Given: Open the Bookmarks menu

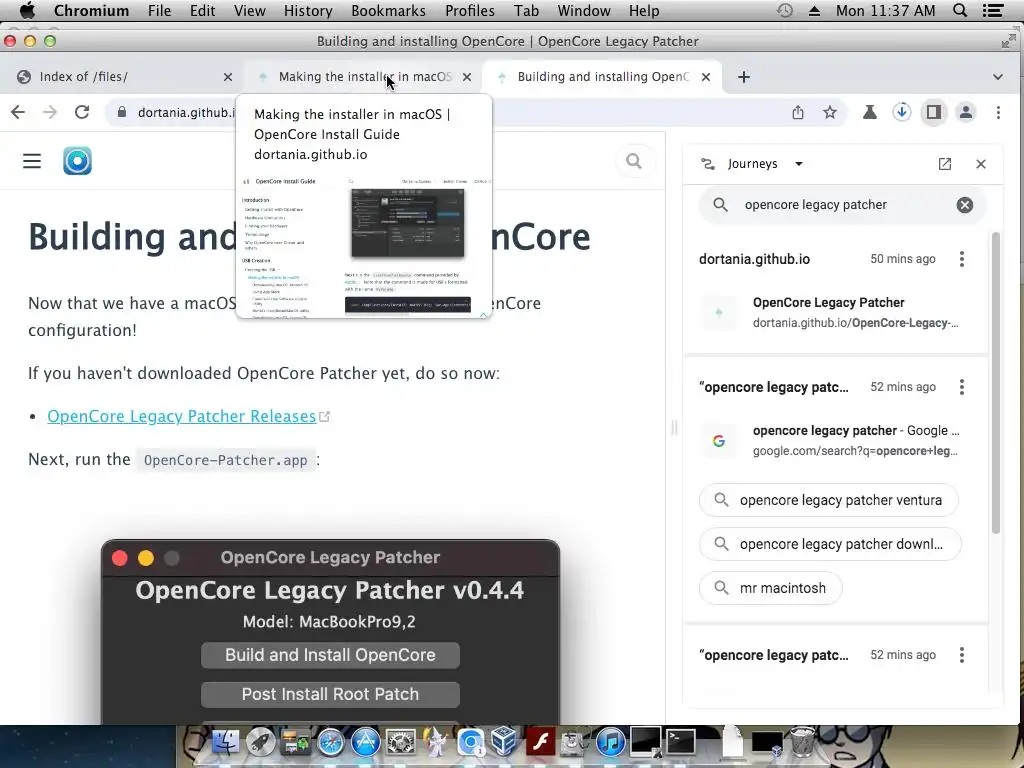Looking at the screenshot, I should point(389,11).
